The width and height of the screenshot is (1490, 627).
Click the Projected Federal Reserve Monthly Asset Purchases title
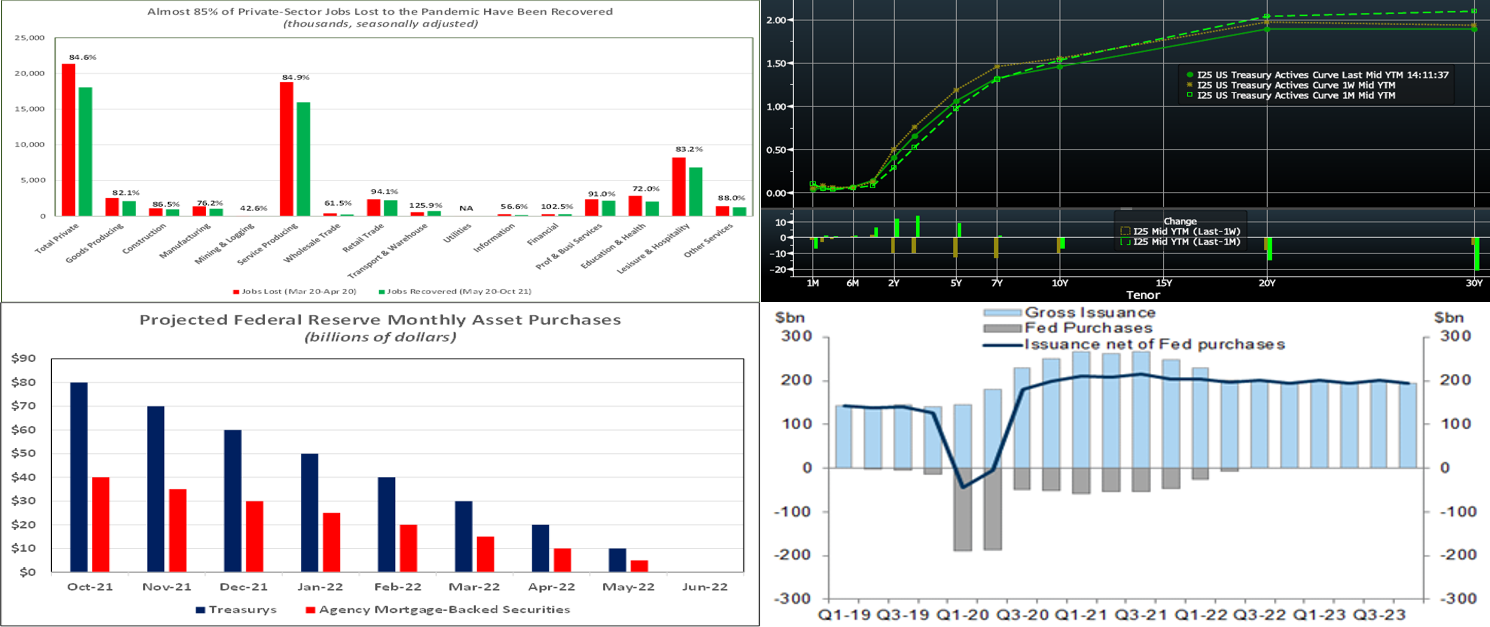[380, 320]
